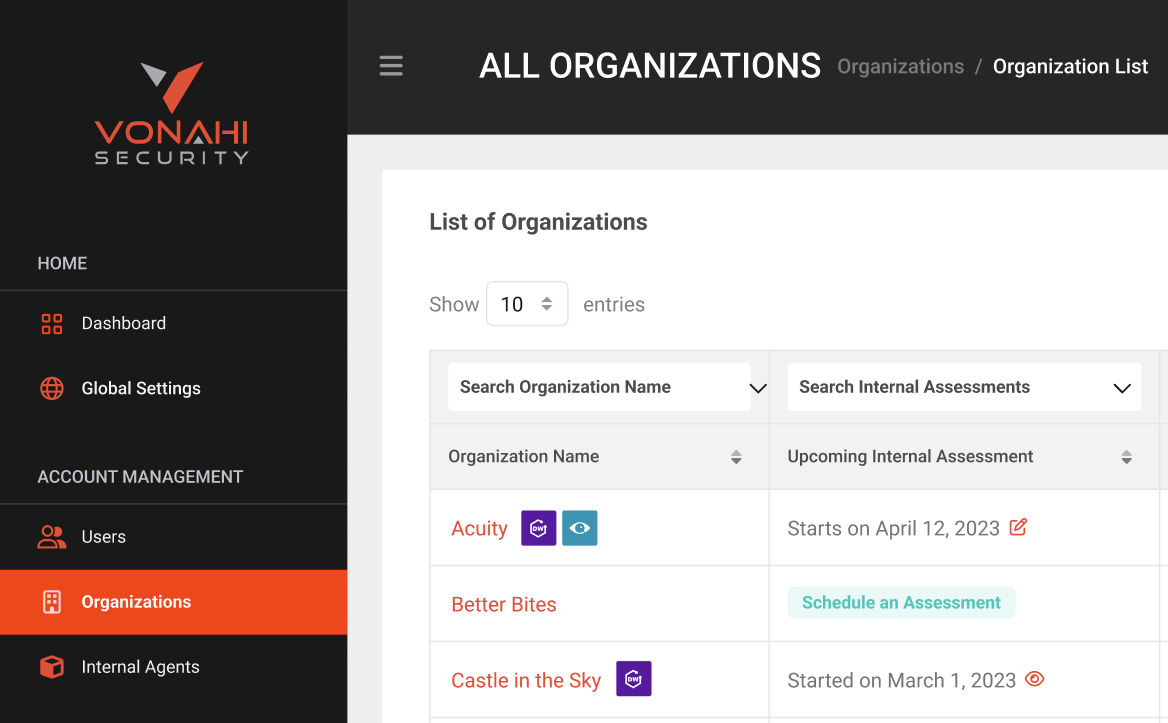Open Internal Agents from the sidebar

click(x=140, y=667)
